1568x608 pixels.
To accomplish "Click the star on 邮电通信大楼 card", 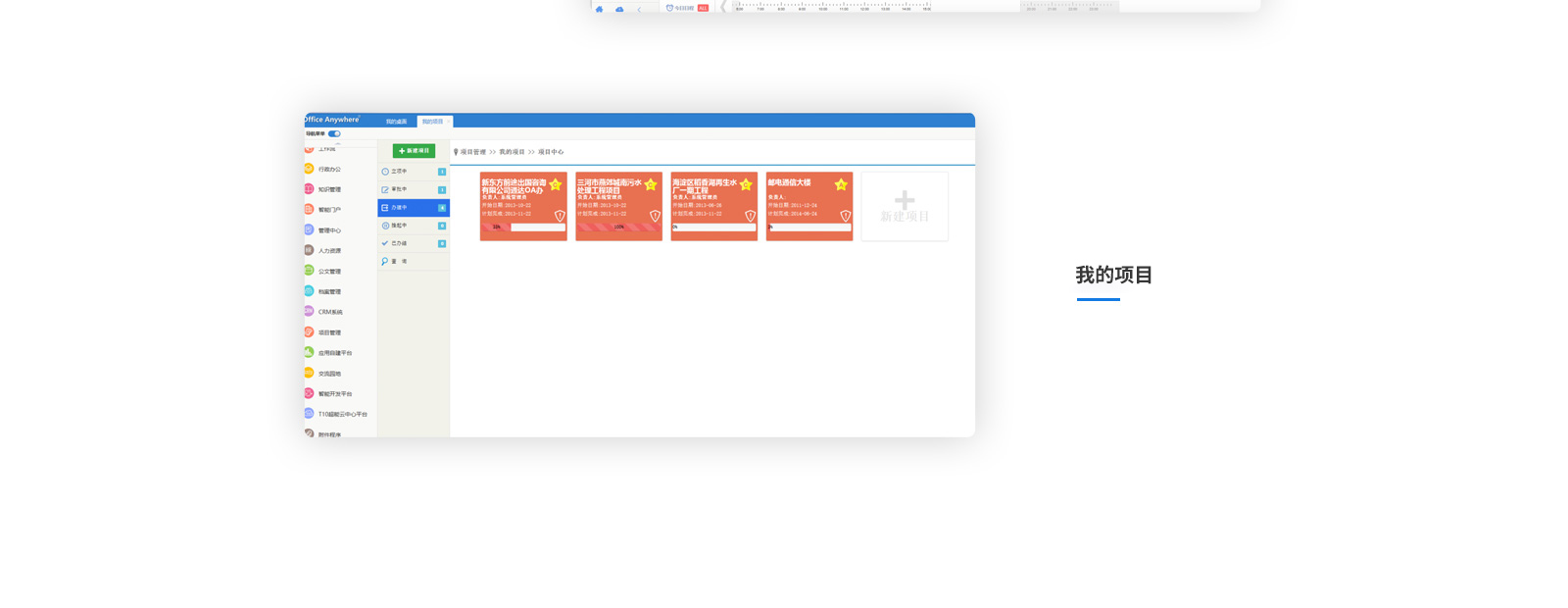I will tap(840, 184).
